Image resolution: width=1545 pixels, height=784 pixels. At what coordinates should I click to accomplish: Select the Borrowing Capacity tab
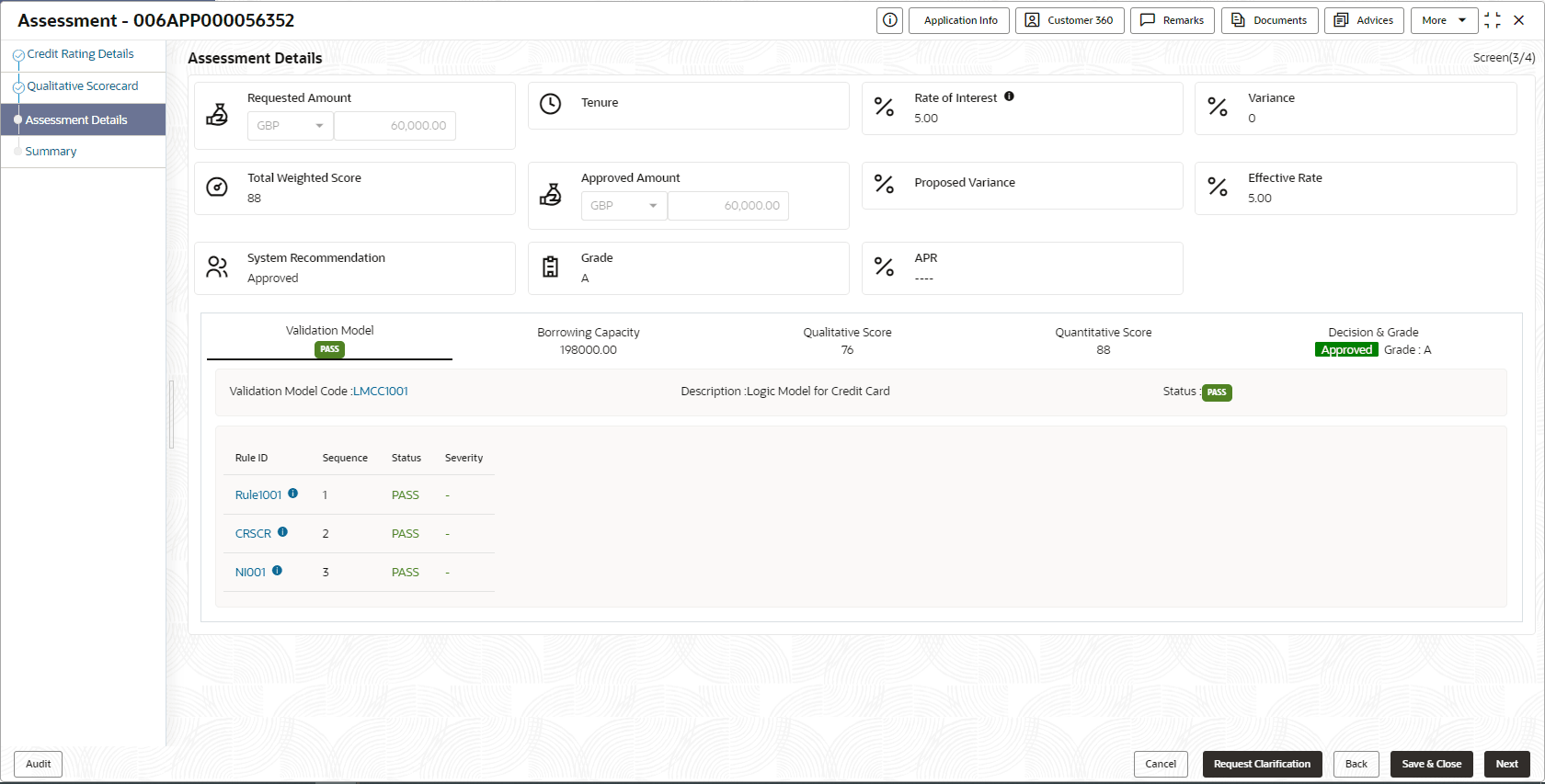pos(589,341)
